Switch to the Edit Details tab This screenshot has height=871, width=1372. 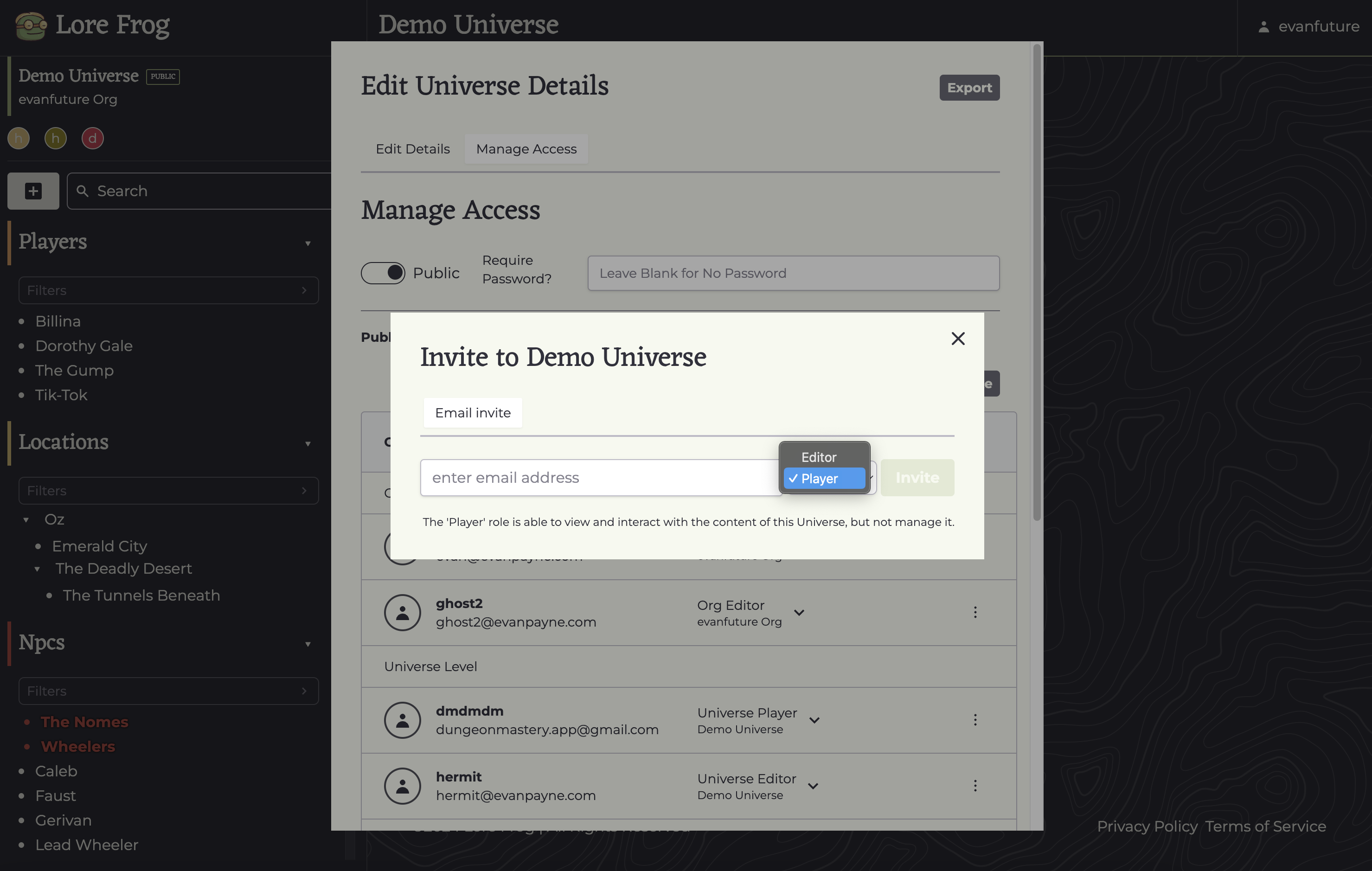click(412, 149)
